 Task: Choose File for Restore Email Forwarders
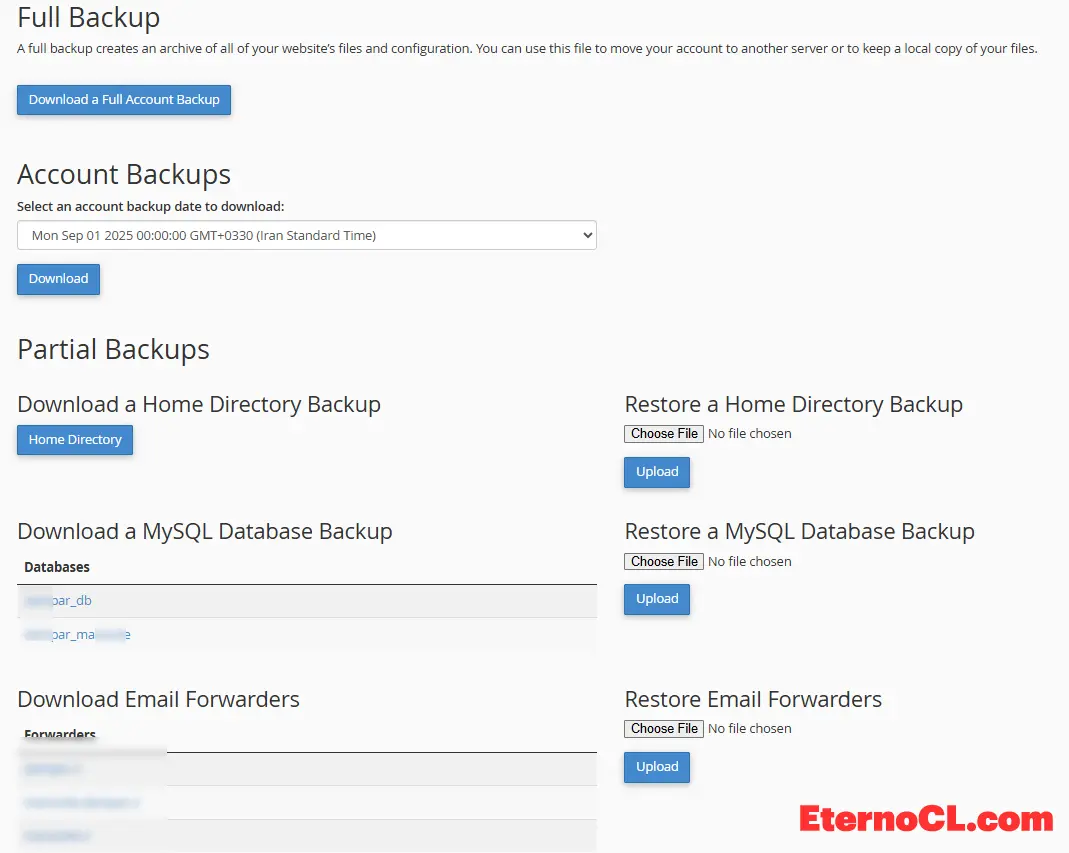click(664, 729)
